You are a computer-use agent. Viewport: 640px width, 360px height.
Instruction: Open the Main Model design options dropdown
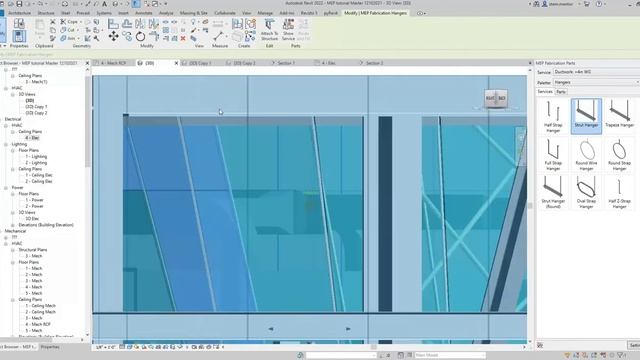450,355
